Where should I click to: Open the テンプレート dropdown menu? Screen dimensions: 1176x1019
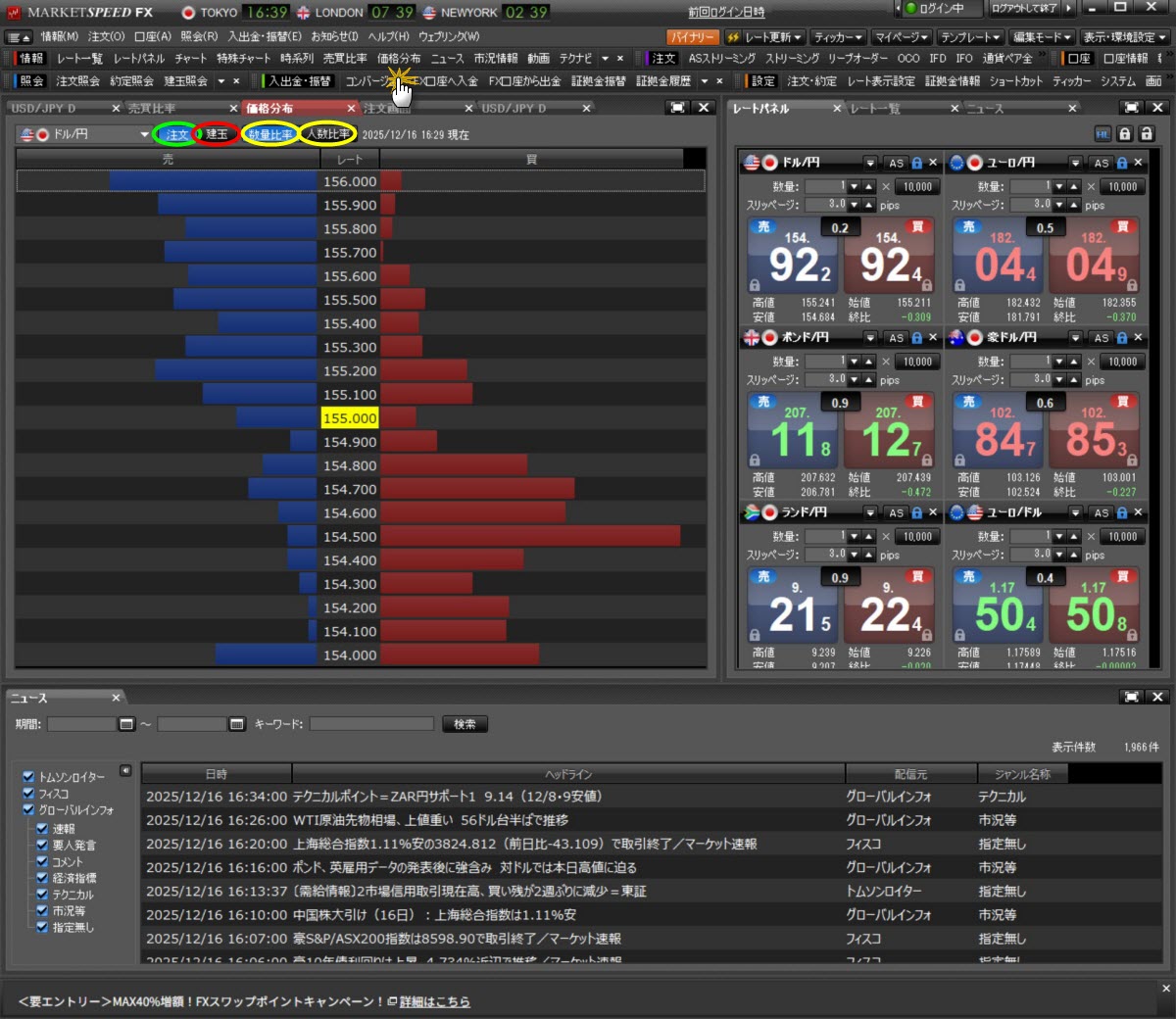tap(970, 37)
